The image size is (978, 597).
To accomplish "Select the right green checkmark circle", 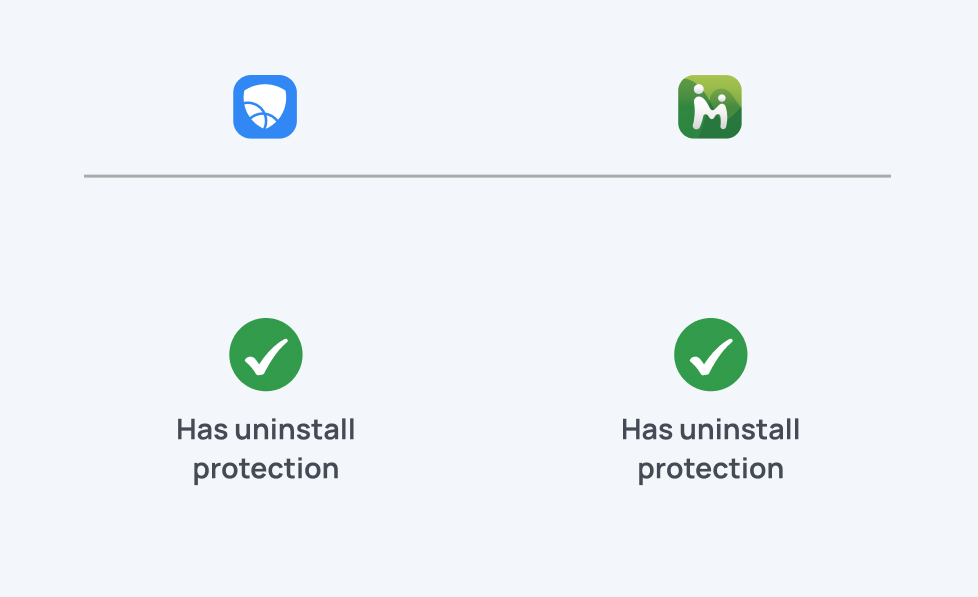I will [x=711, y=355].
